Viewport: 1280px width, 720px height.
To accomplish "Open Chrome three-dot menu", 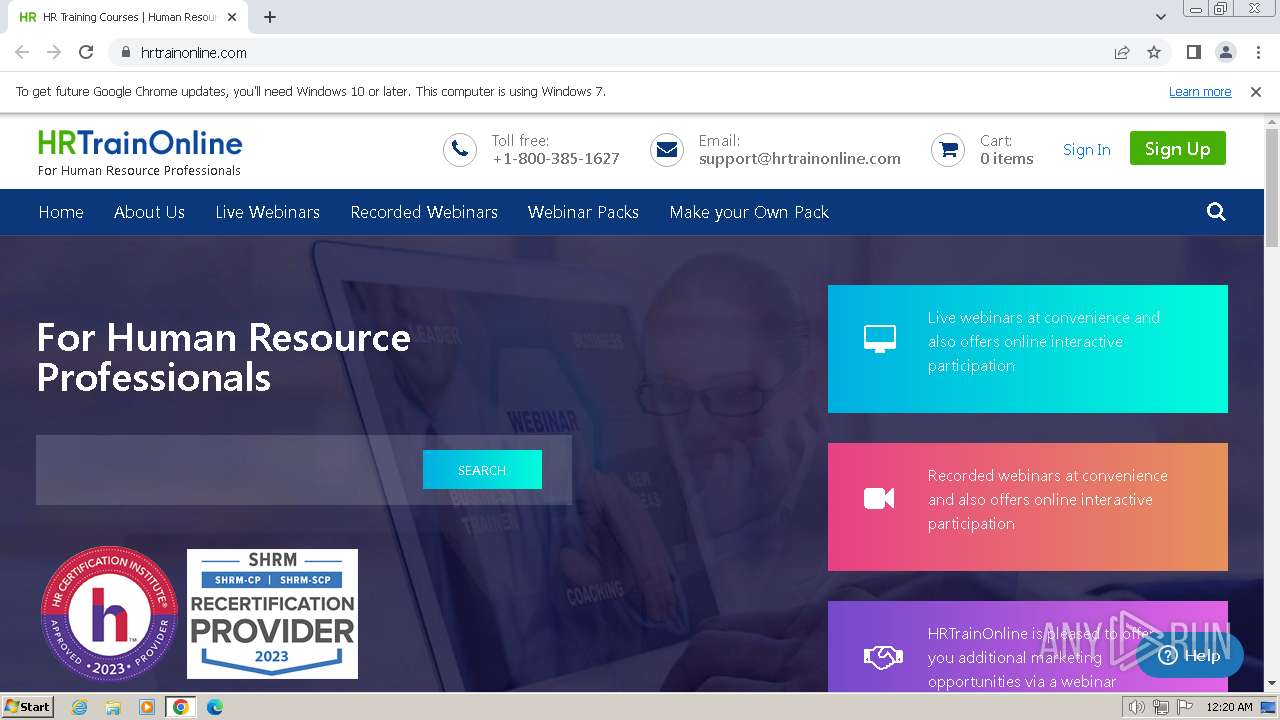I will [1258, 52].
